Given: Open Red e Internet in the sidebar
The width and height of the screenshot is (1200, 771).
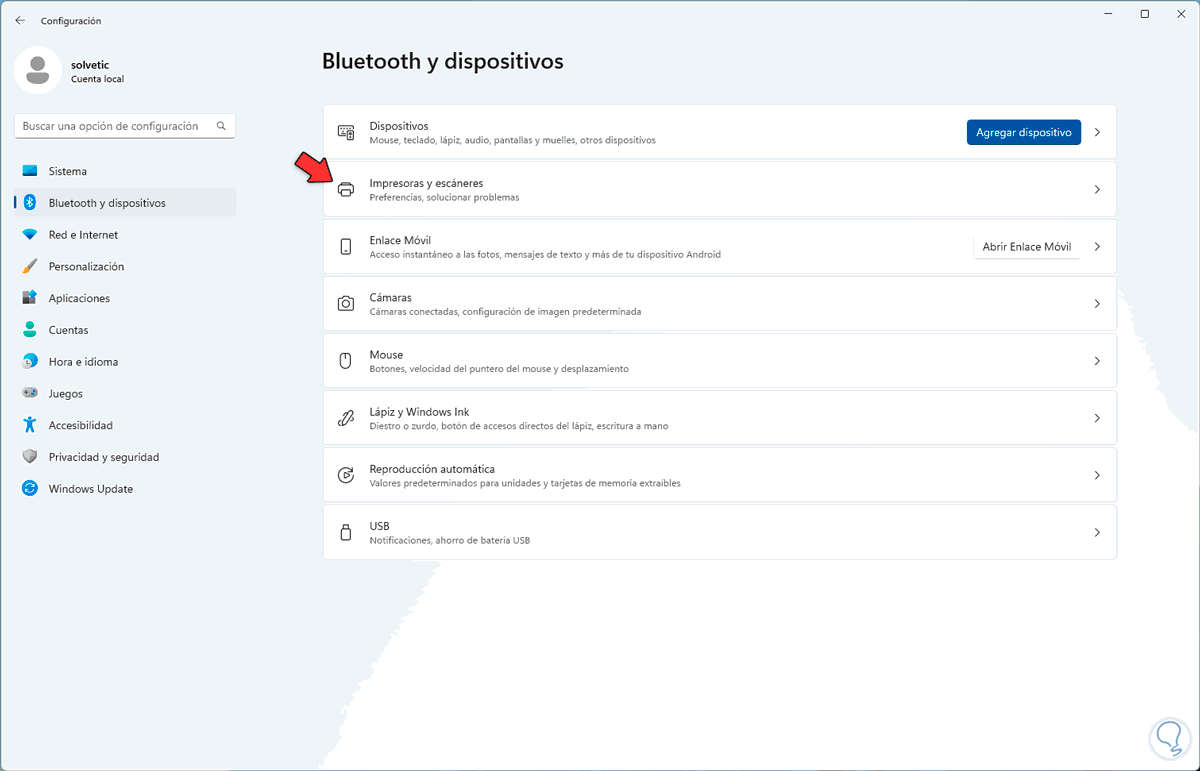Looking at the screenshot, I should pos(83,235).
